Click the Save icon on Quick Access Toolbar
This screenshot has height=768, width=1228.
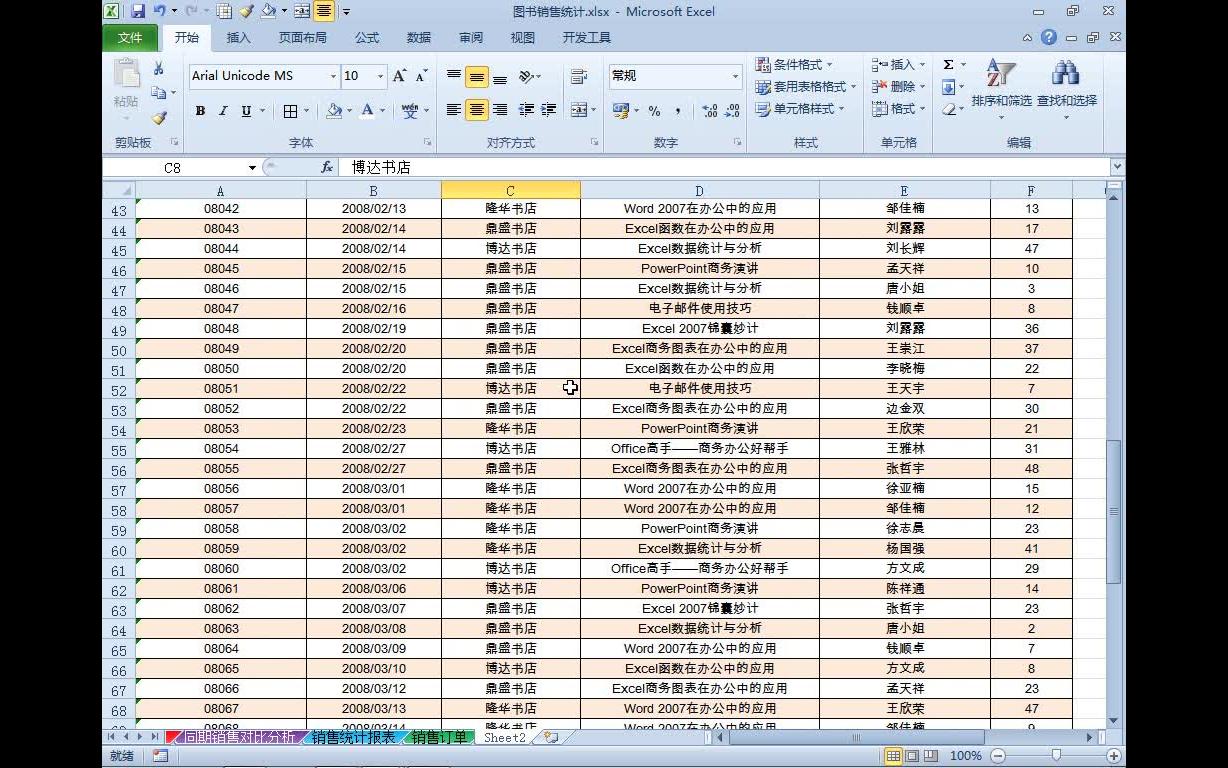click(x=137, y=11)
